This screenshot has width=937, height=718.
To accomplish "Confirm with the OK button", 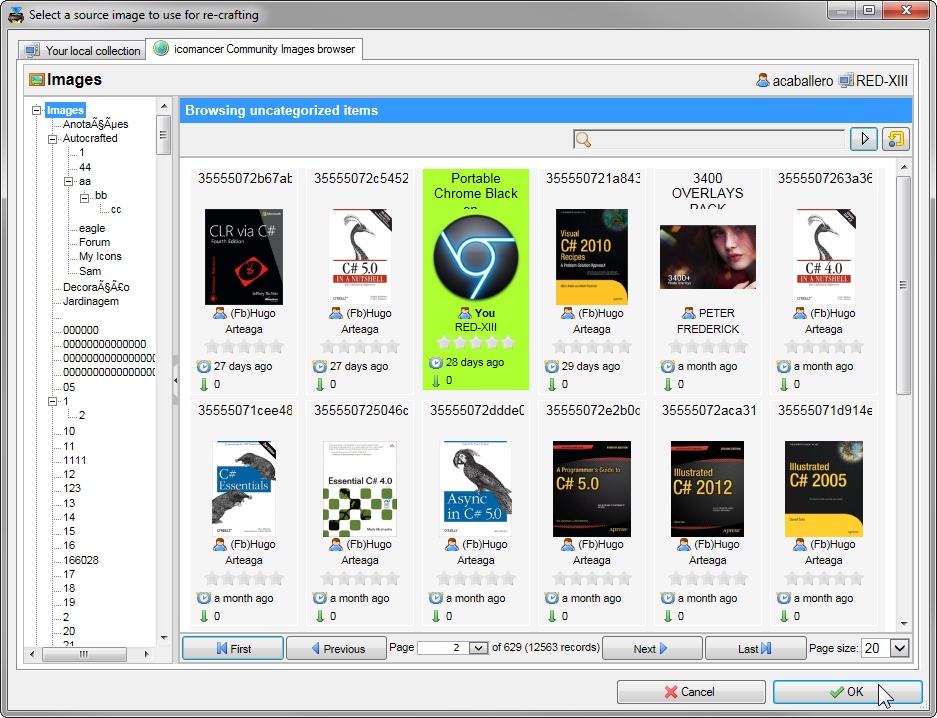I will point(847,692).
